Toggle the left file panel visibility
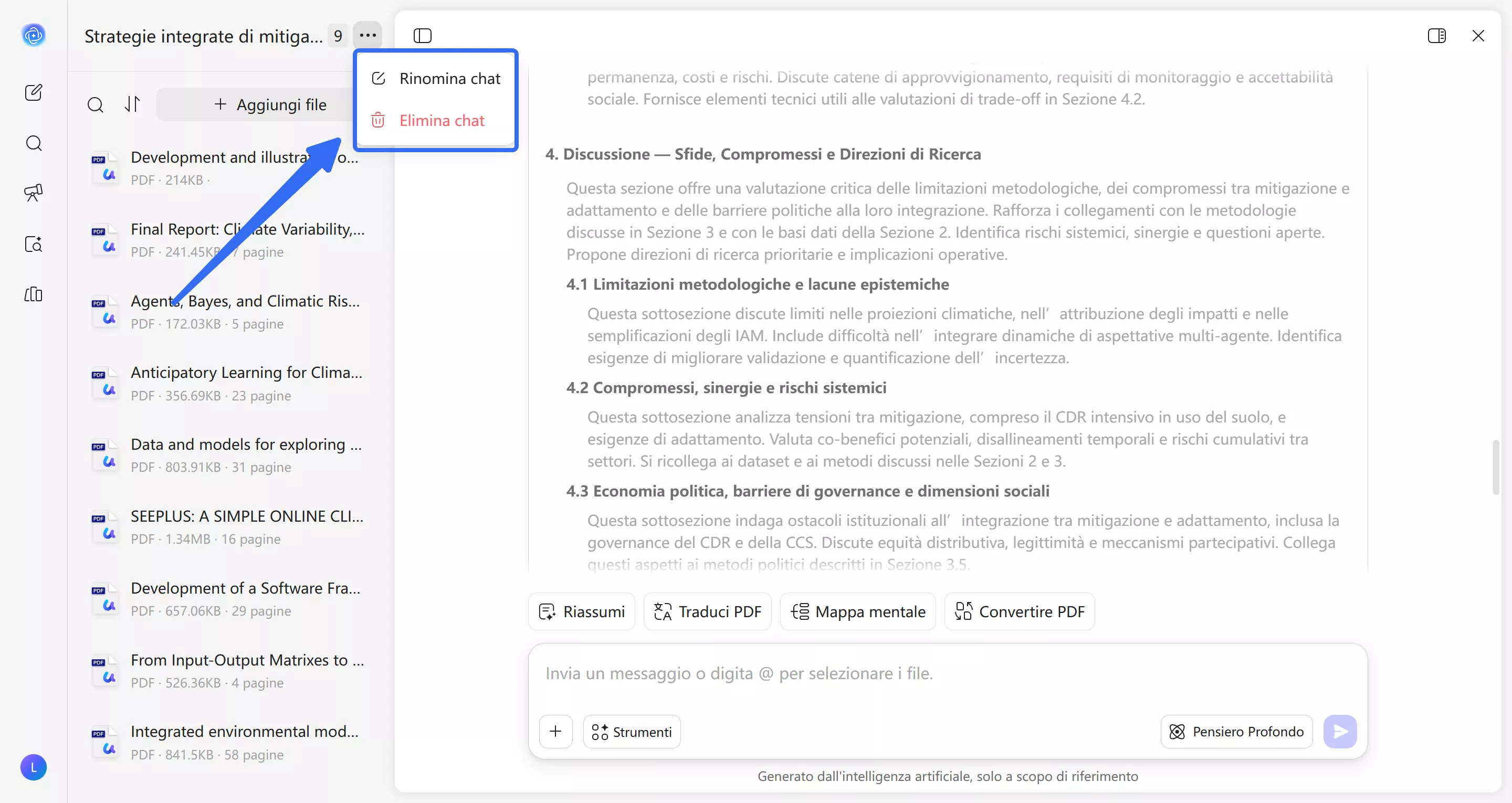 (x=422, y=36)
